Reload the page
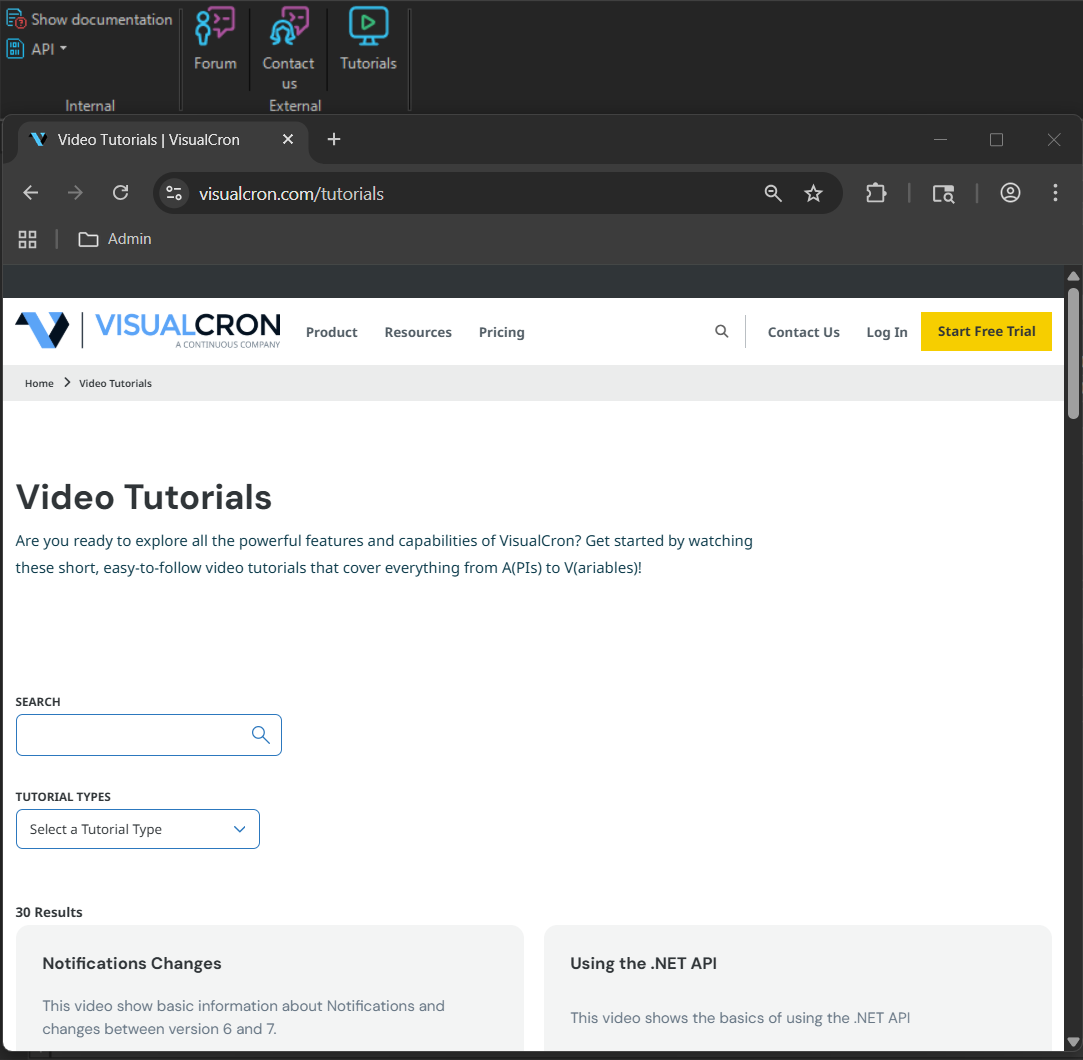1083x1060 pixels. pos(120,194)
